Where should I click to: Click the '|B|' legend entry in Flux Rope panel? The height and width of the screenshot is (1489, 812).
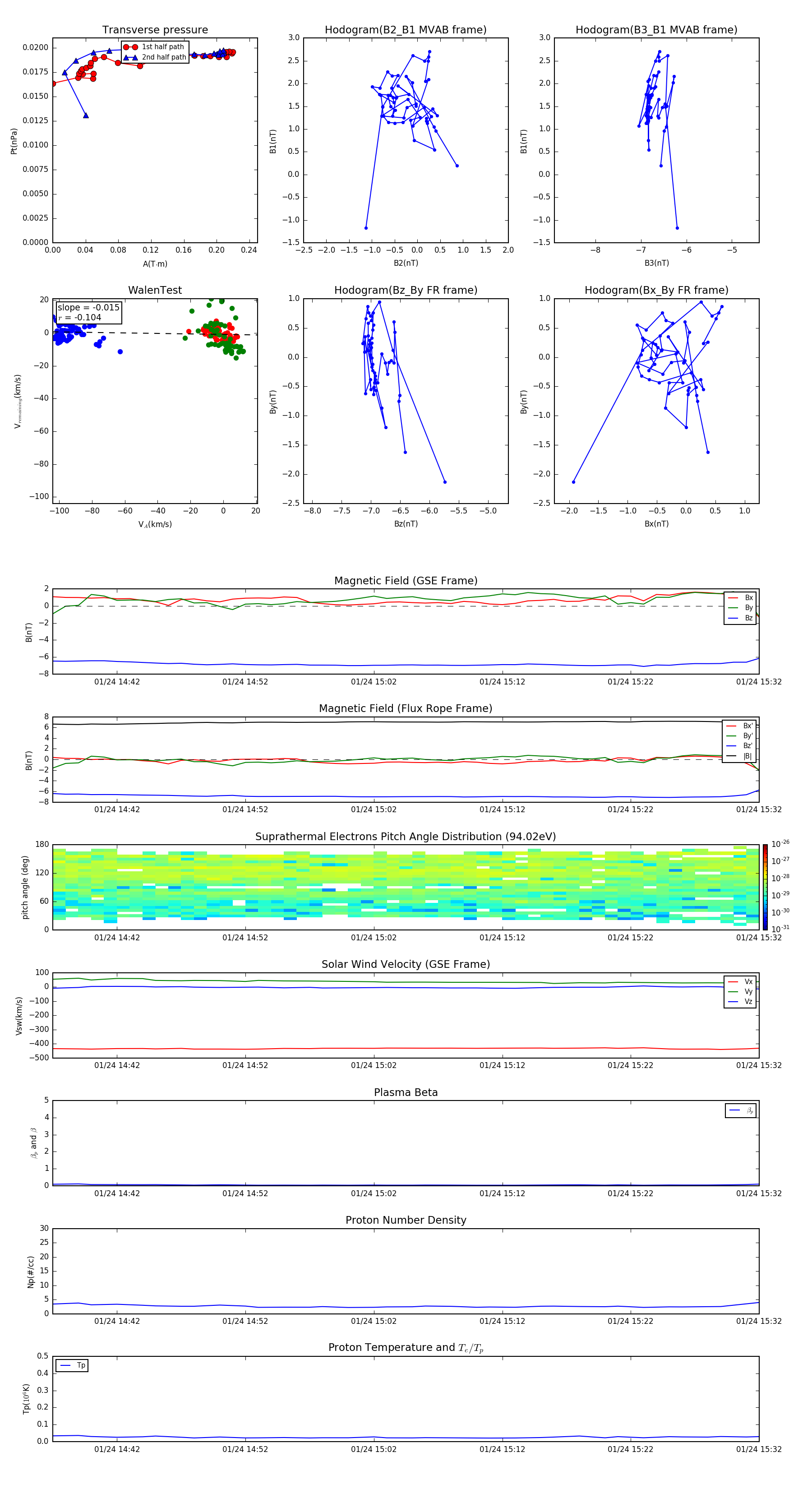[740, 756]
